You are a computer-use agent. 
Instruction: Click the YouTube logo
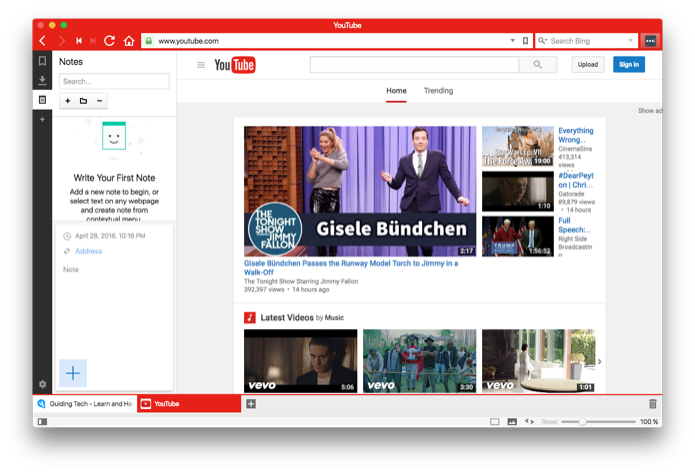[x=235, y=65]
